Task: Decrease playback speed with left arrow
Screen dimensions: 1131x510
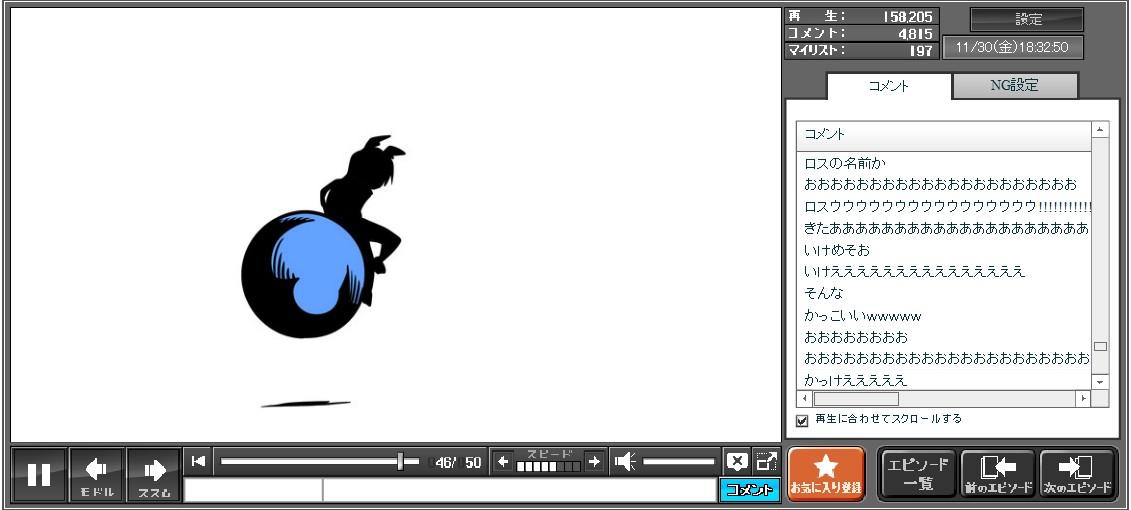Action: tap(503, 461)
